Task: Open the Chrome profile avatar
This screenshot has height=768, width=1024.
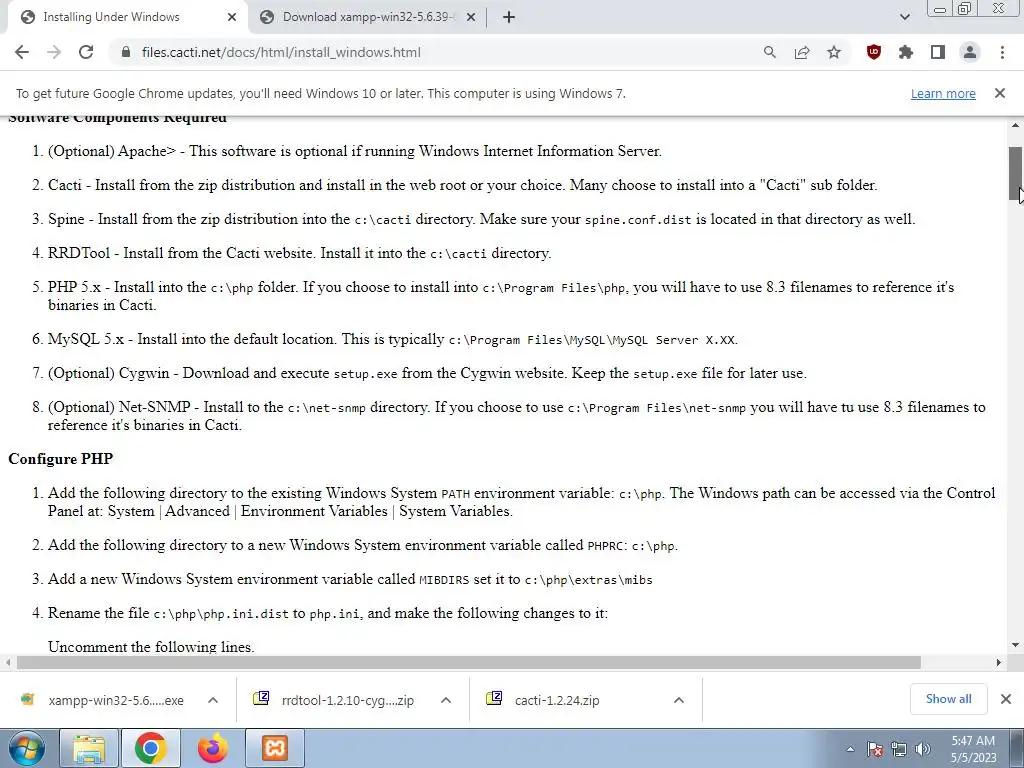Action: 970,52
